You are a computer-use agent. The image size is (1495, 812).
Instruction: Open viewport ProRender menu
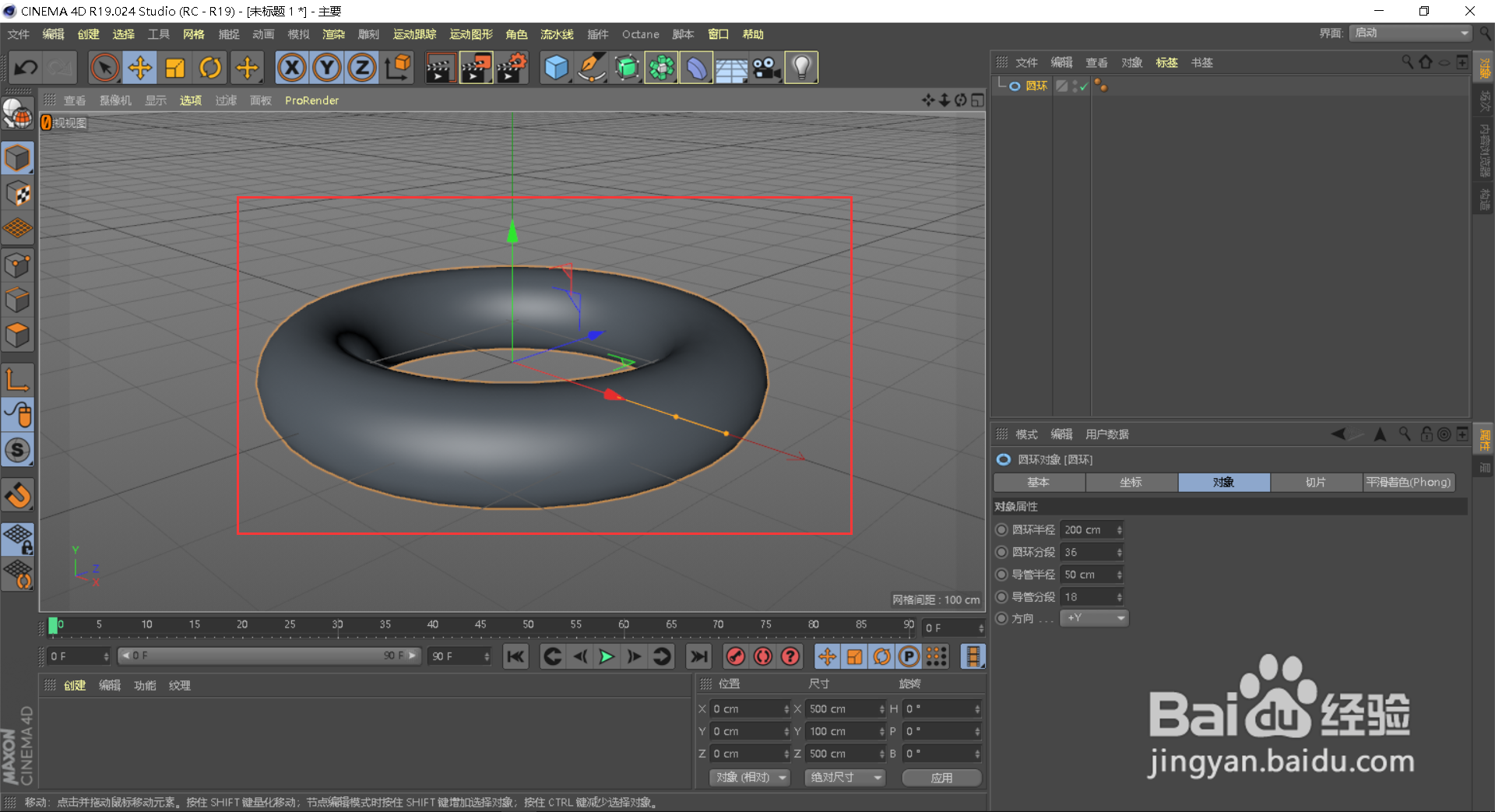(x=311, y=100)
